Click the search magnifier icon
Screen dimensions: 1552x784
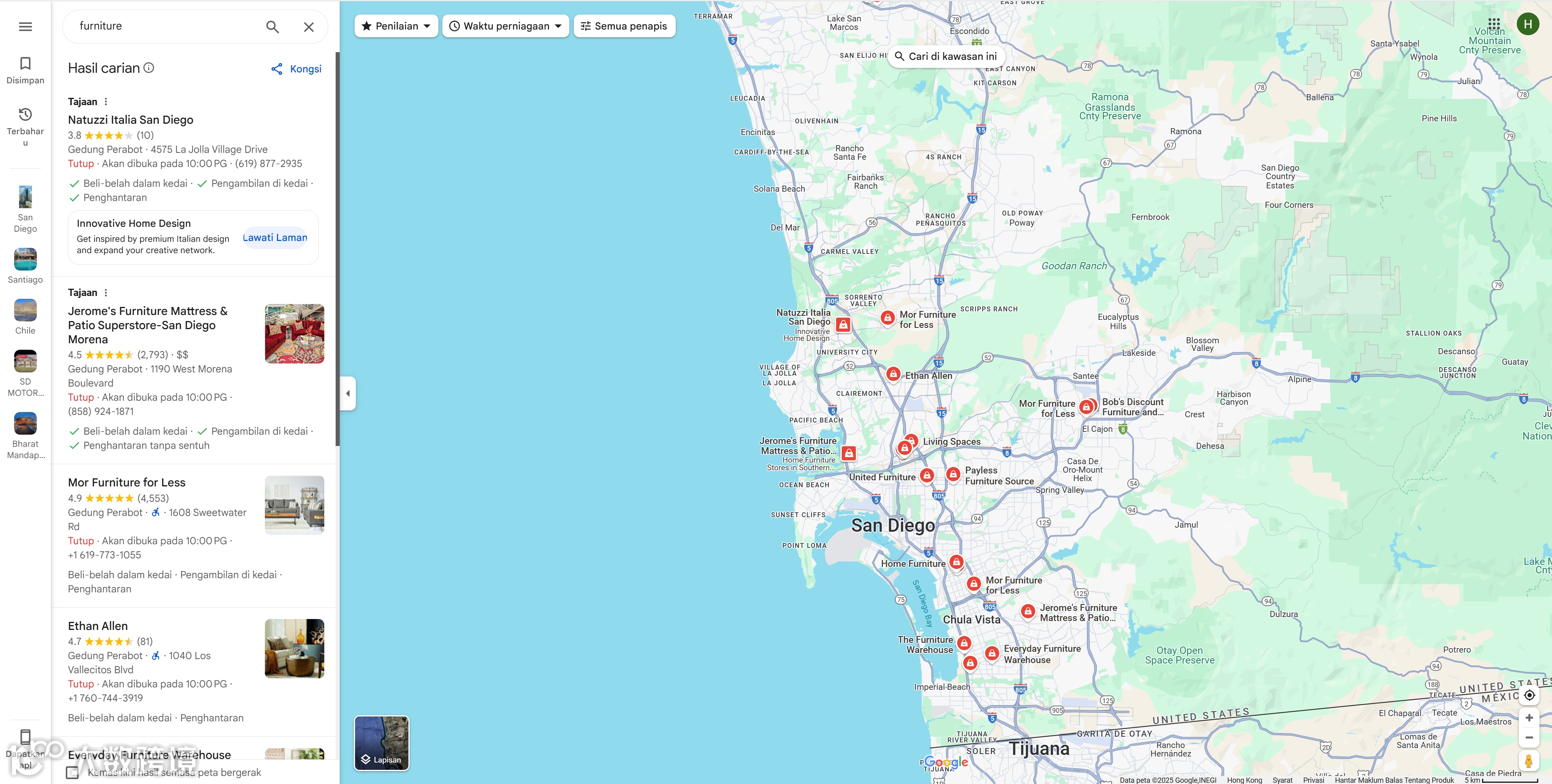pyautogui.click(x=272, y=27)
